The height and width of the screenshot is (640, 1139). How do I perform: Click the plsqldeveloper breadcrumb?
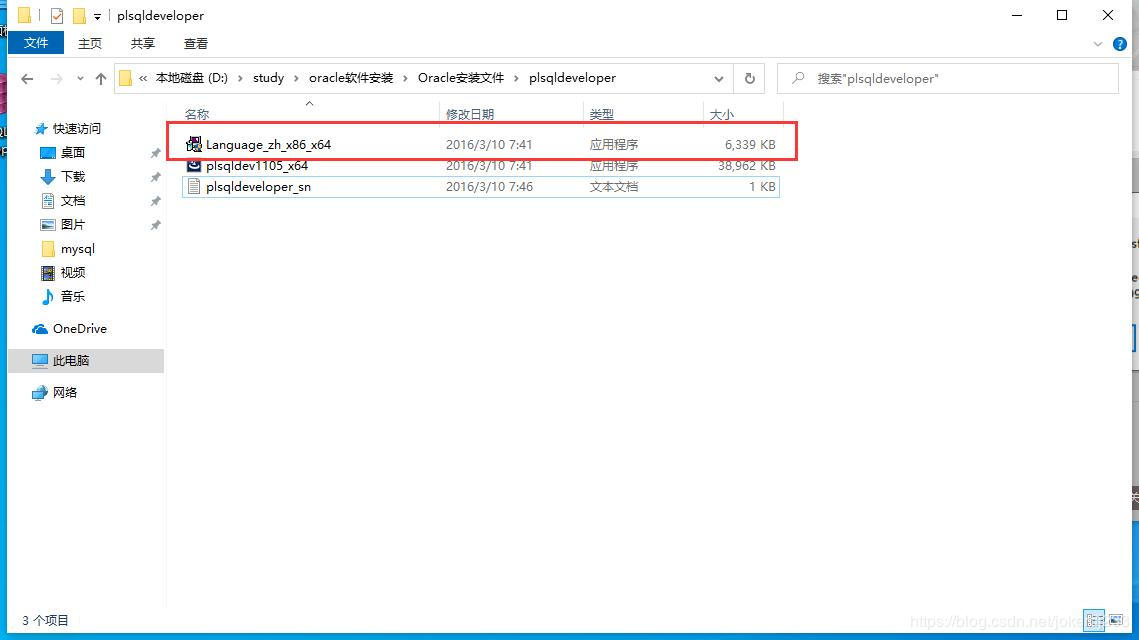572,78
